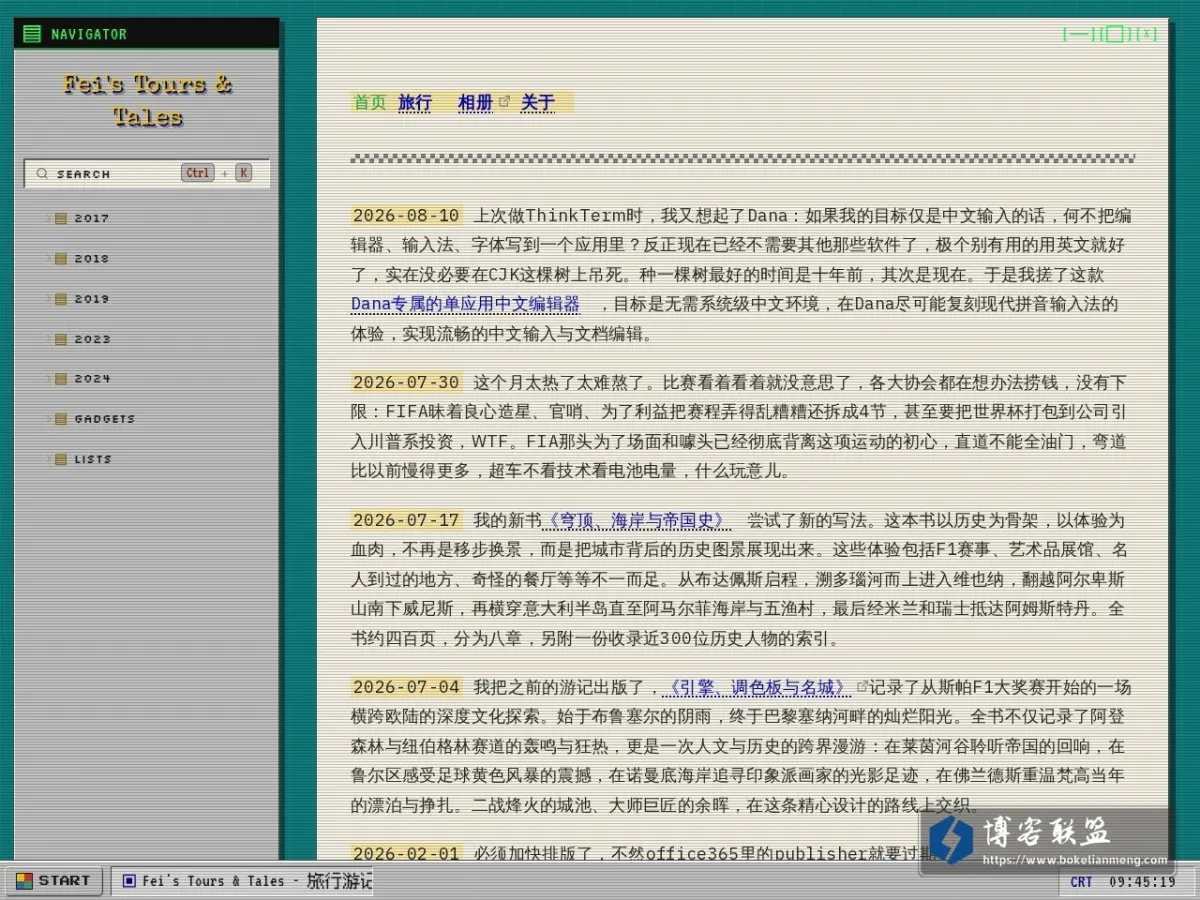Select the 2019 label in the tree

[x=92, y=298]
